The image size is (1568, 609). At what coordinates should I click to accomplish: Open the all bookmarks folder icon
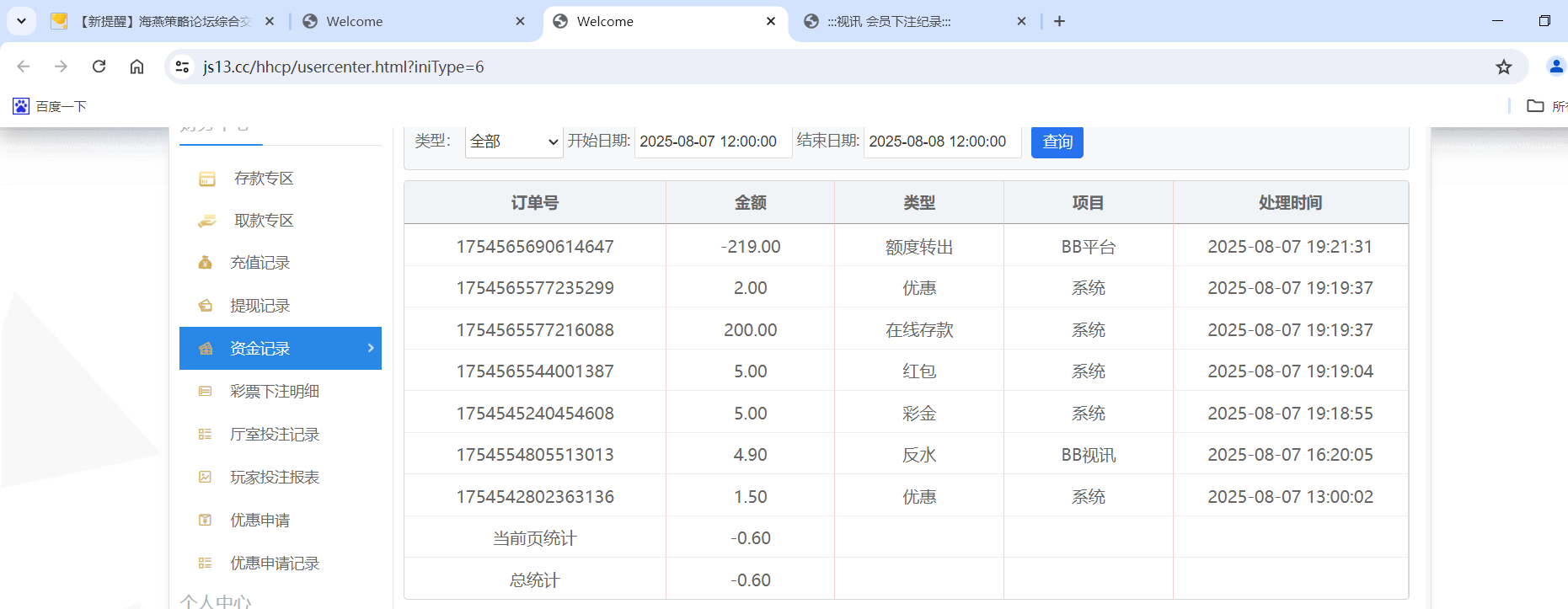pos(1535,106)
